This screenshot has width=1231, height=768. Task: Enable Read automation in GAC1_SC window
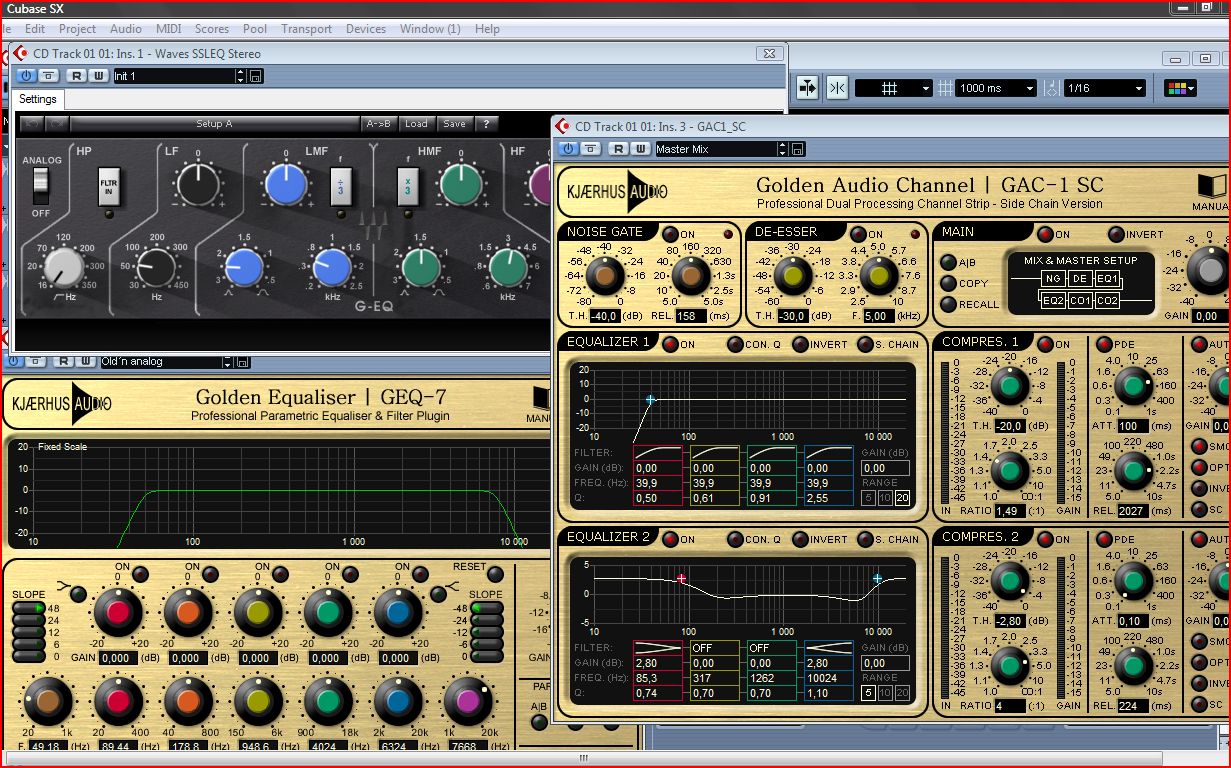618,149
